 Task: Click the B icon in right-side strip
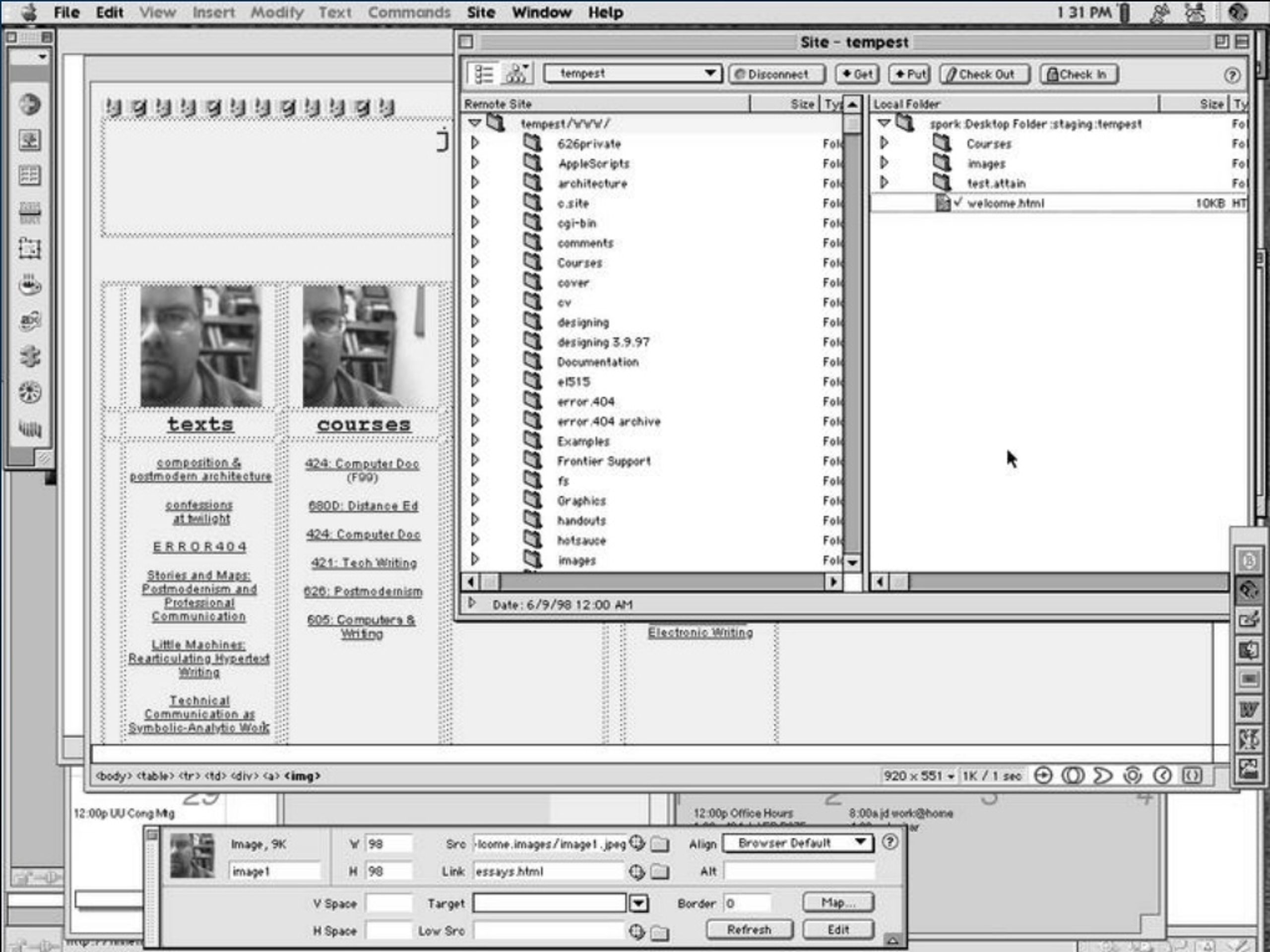pos(1248,560)
